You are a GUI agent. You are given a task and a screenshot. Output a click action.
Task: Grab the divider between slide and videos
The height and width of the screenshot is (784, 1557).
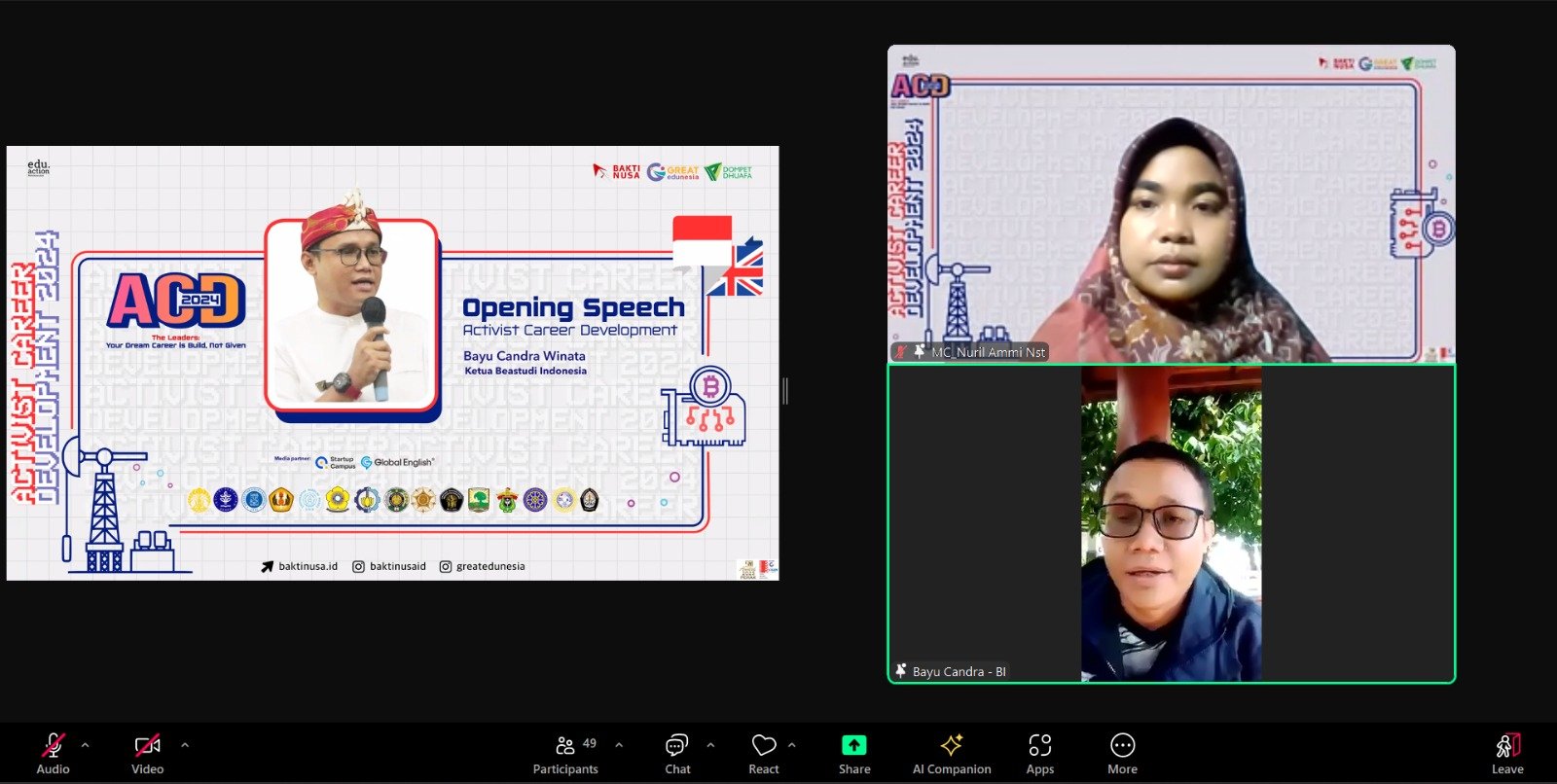pyautogui.click(x=785, y=391)
